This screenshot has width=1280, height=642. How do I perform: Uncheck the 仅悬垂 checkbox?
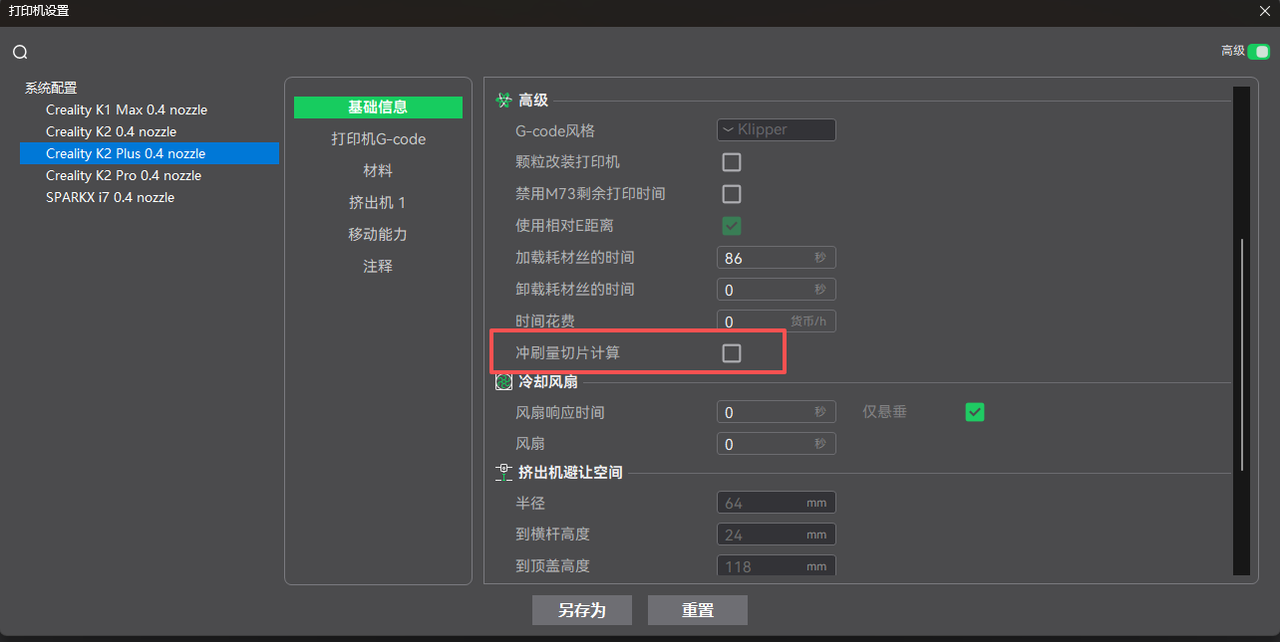pyautogui.click(x=974, y=412)
